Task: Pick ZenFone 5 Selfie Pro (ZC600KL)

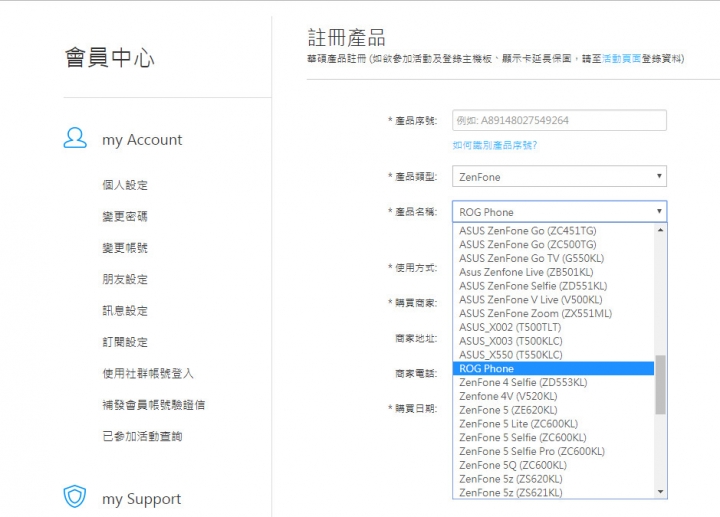Action: (553, 451)
